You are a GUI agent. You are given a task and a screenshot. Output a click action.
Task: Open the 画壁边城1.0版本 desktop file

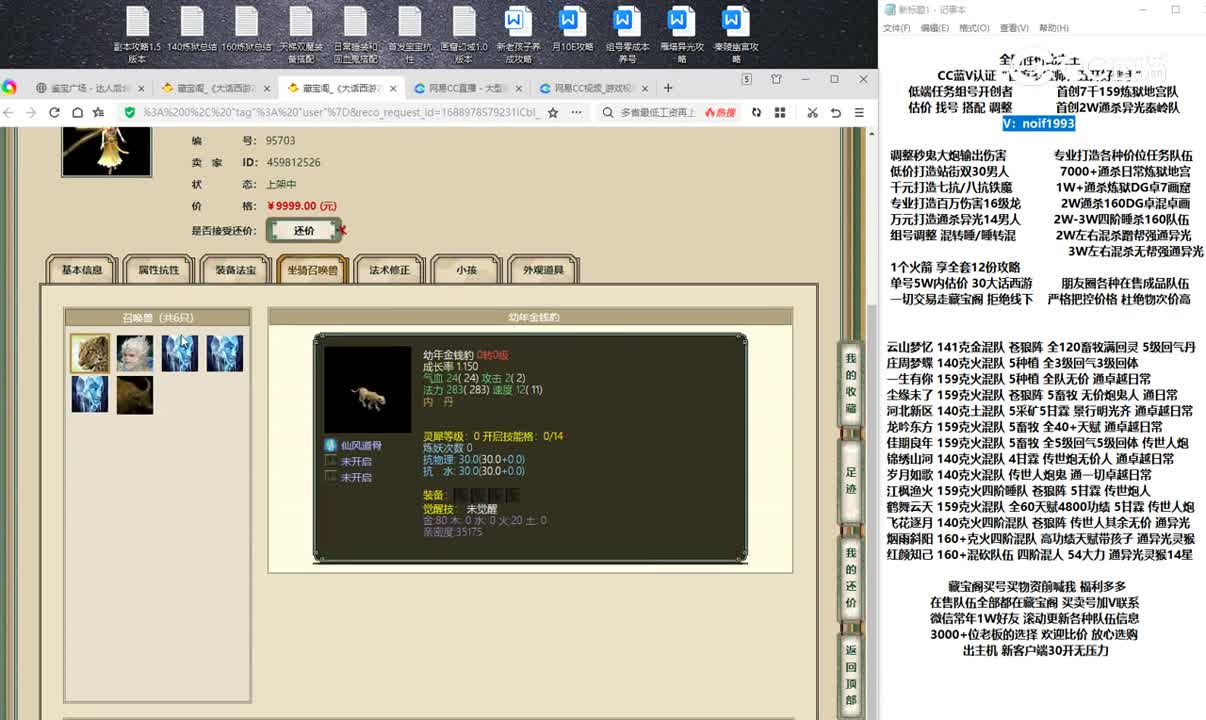coord(463,34)
